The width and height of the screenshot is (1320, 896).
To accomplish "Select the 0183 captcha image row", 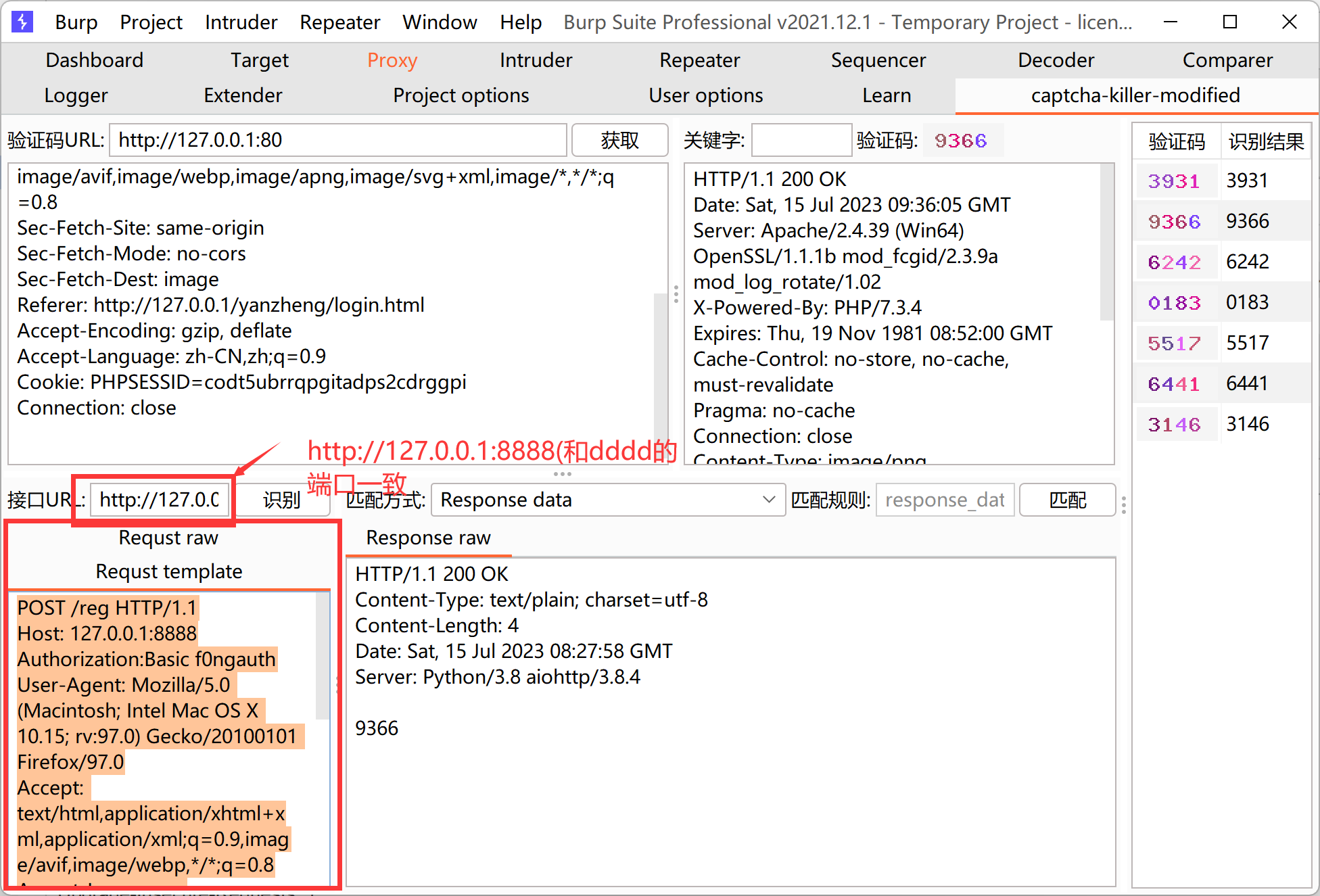I will coord(1175,303).
